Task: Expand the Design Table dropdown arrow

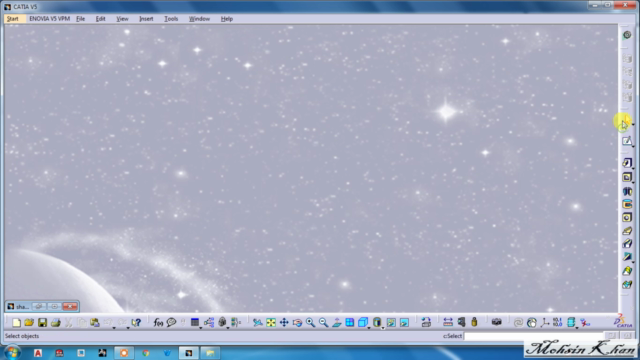Action: coord(200,328)
